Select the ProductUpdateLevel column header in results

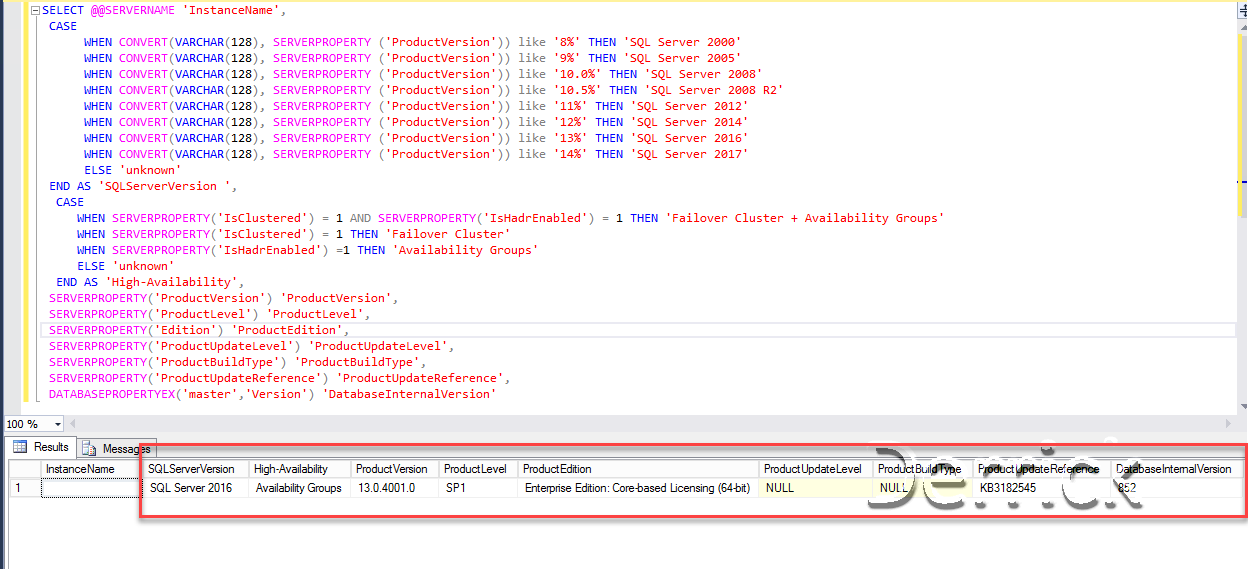point(814,469)
